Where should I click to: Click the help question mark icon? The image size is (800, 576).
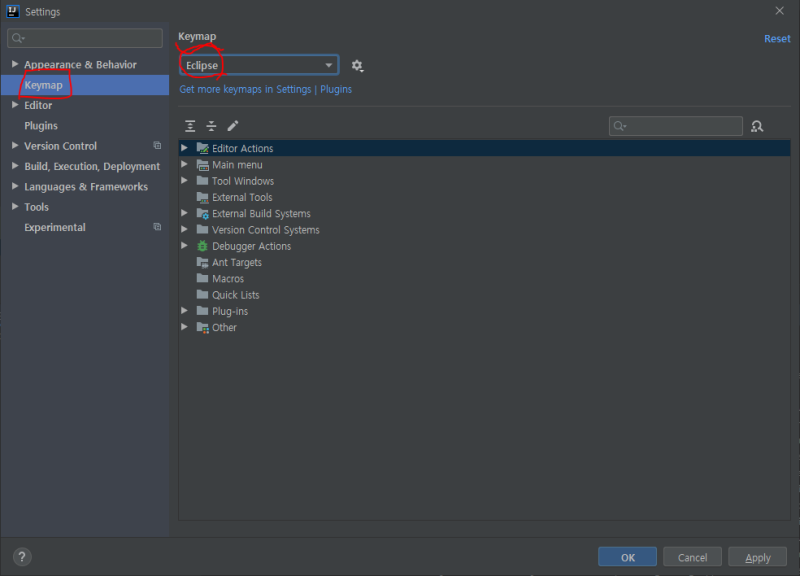pyautogui.click(x=21, y=556)
